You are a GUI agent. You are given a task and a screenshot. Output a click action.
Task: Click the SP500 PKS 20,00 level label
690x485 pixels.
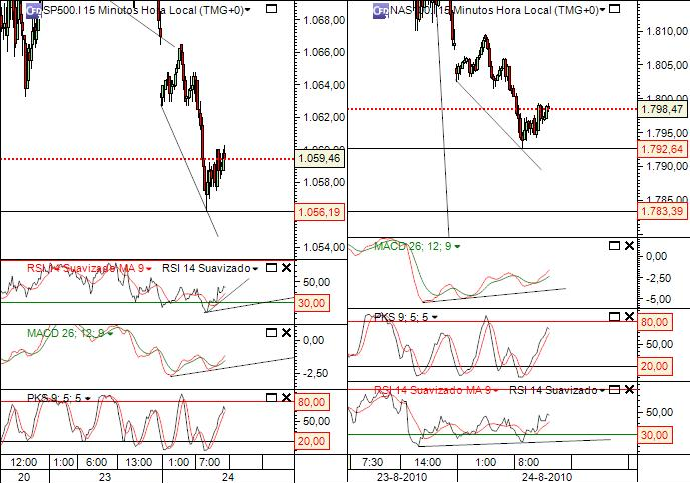pos(312,441)
